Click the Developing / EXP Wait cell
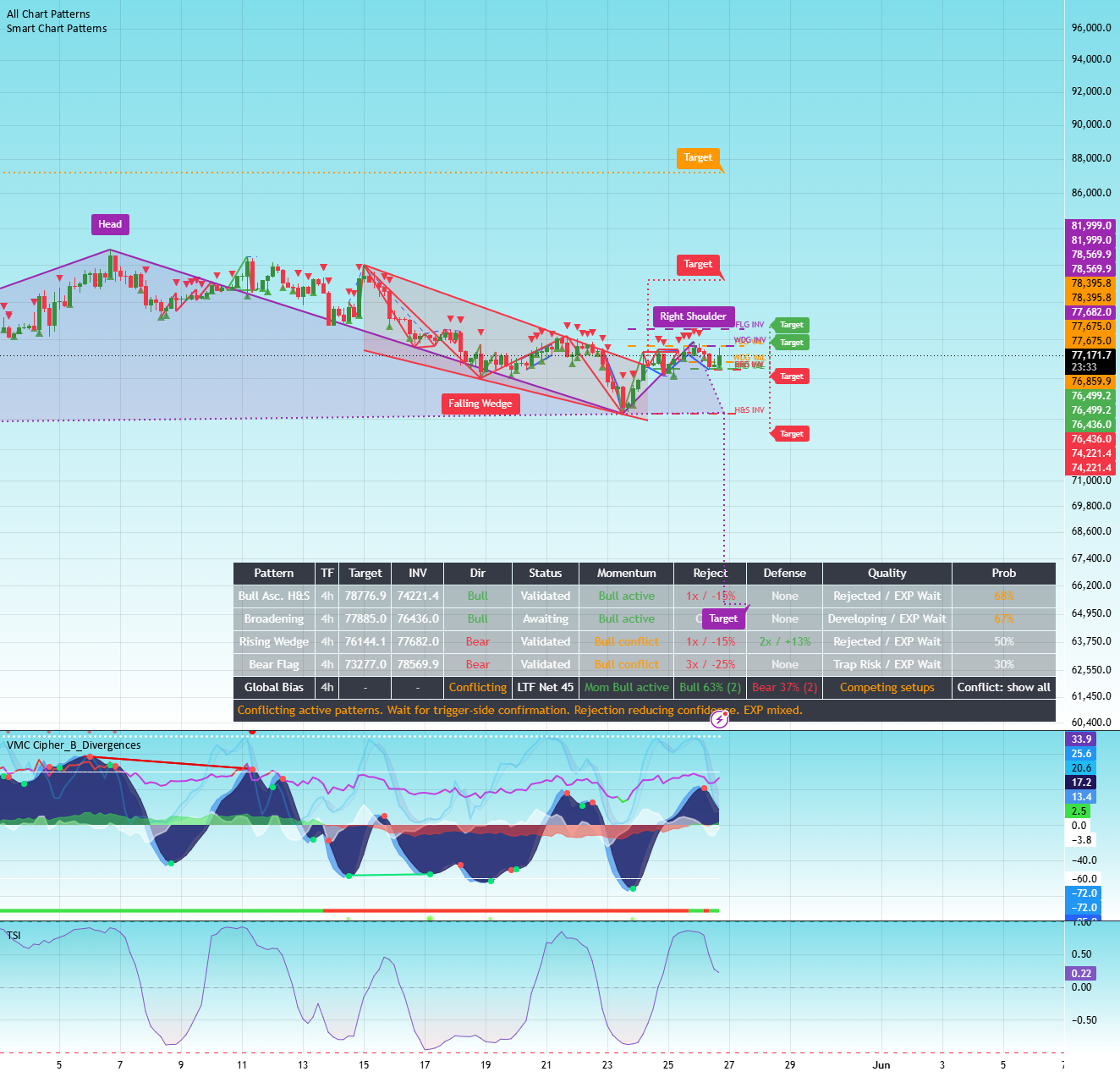The image size is (1120, 1077). coord(887,618)
